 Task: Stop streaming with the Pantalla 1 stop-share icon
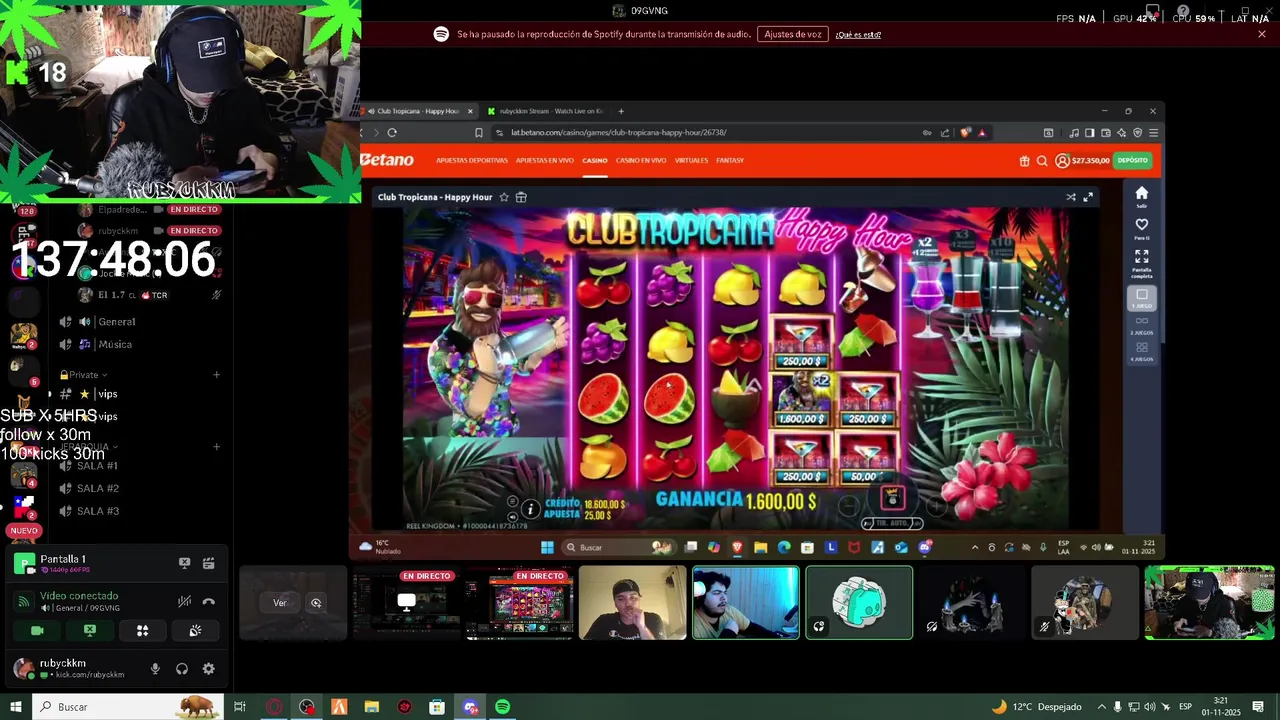184,563
